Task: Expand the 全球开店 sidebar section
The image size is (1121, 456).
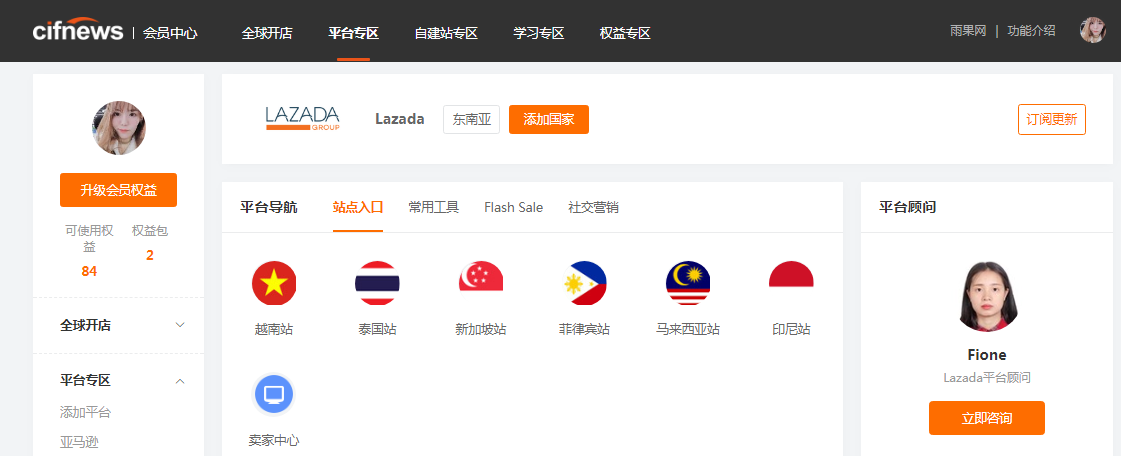Action: pos(180,325)
